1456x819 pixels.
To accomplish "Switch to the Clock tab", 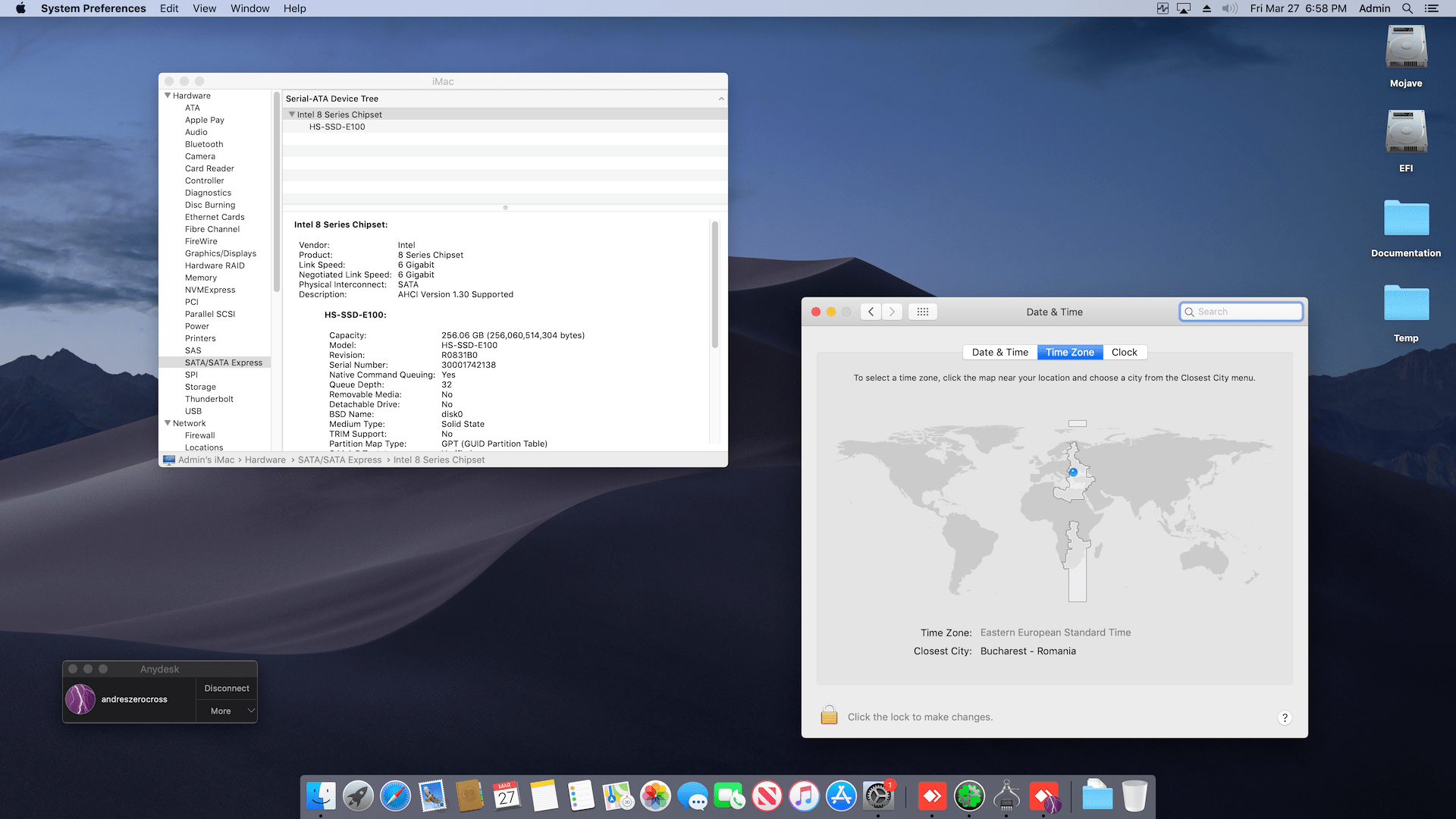I will [x=1124, y=352].
